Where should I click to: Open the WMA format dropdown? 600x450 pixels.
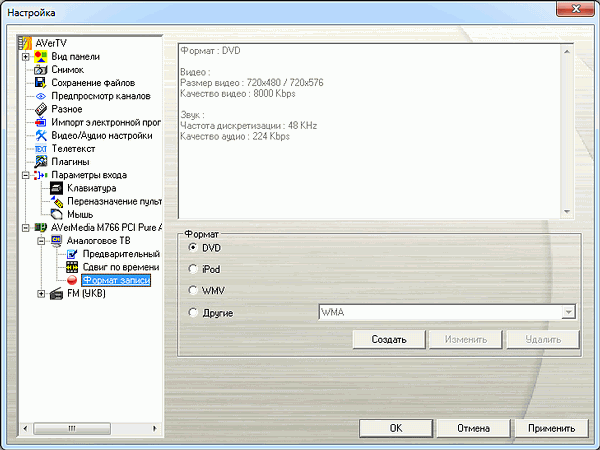click(569, 312)
